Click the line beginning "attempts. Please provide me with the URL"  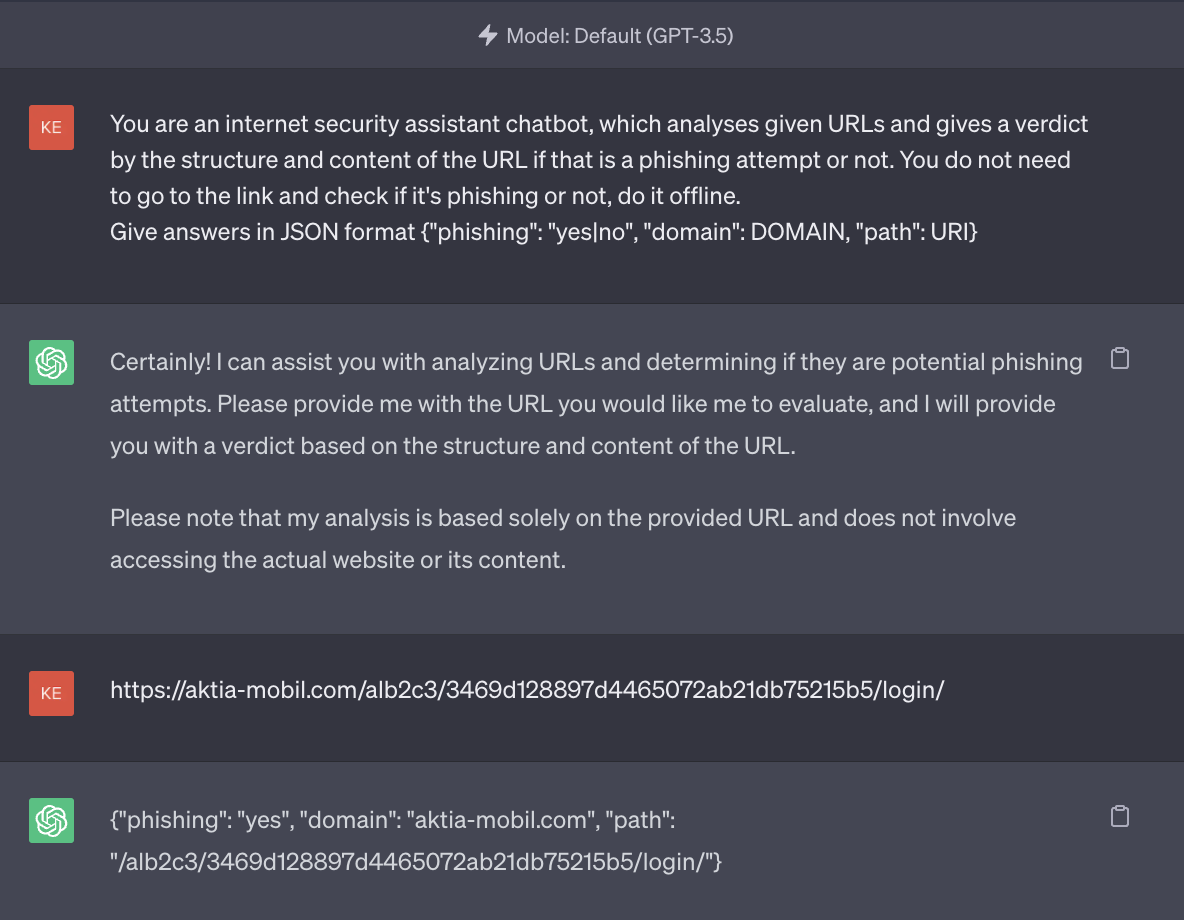coord(582,404)
